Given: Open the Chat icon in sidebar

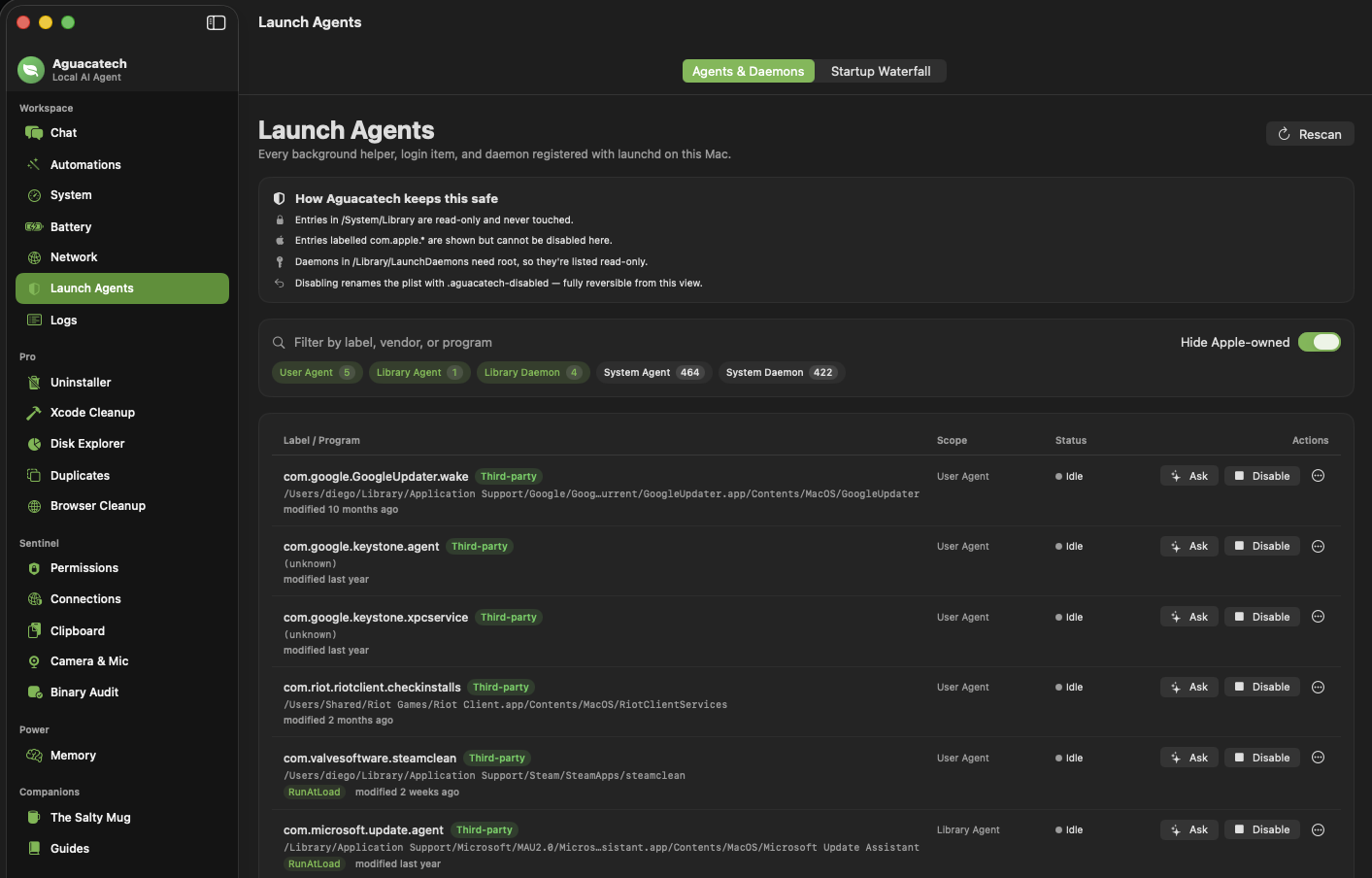Looking at the screenshot, I should click(x=34, y=133).
